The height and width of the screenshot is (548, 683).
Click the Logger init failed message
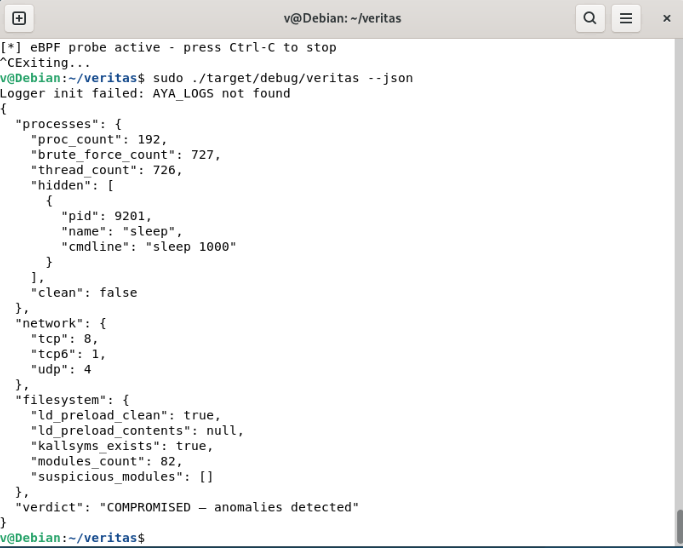click(145, 94)
